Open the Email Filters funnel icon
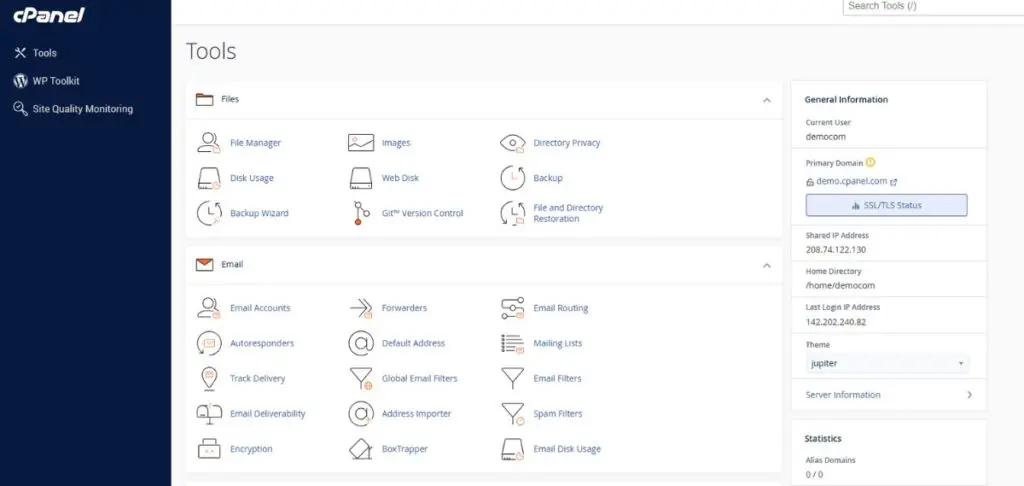This screenshot has width=1024, height=486. [x=513, y=378]
